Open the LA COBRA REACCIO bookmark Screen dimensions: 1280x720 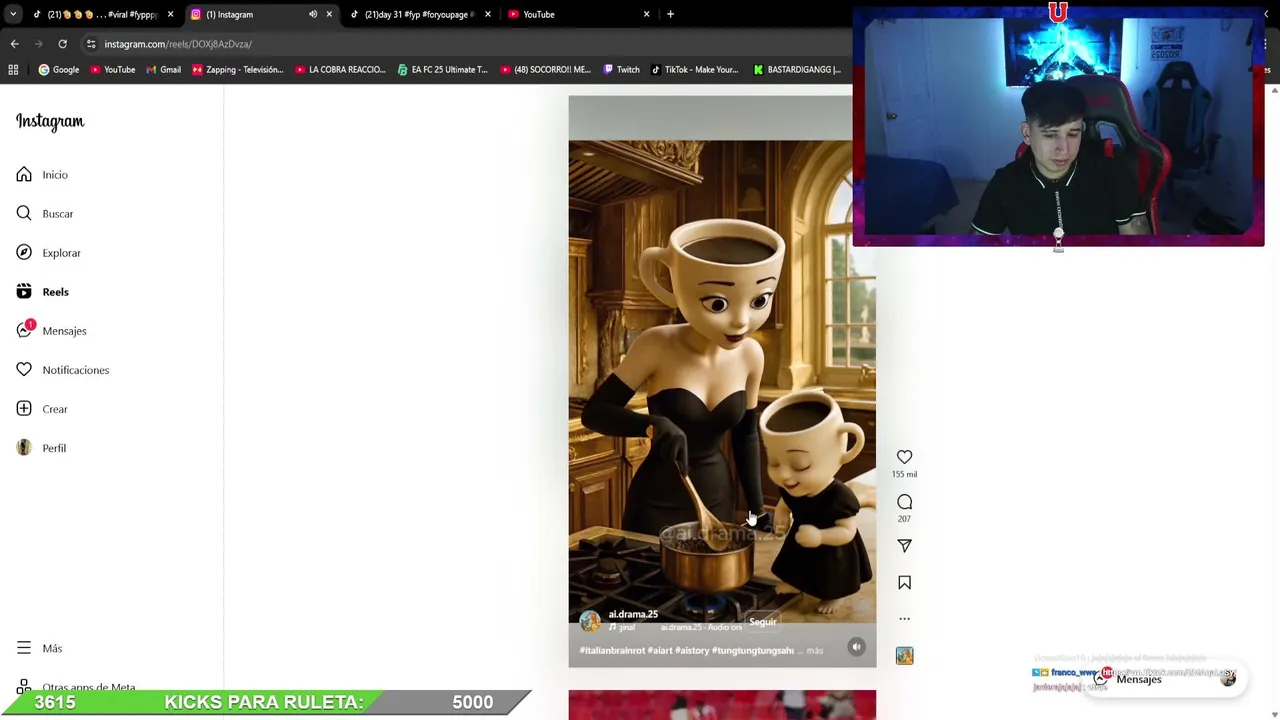(x=340, y=70)
